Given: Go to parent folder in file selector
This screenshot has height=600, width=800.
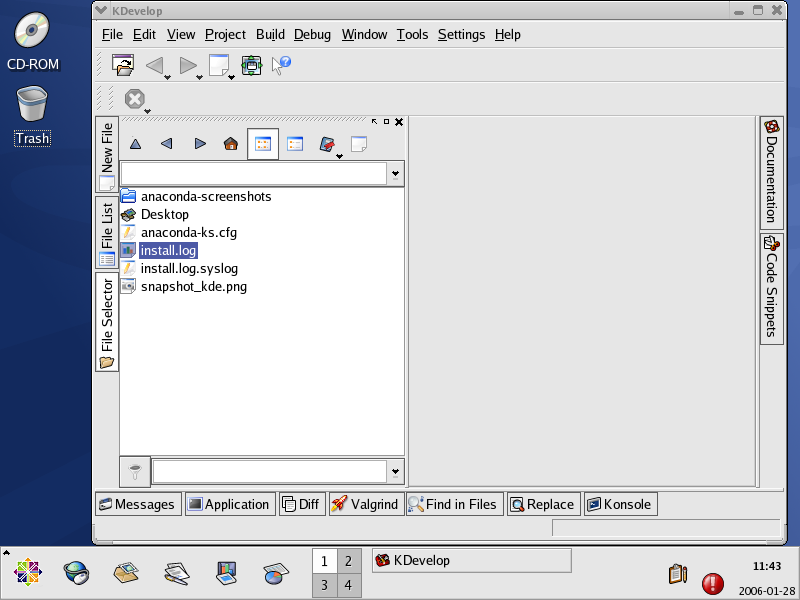Looking at the screenshot, I should coord(136,144).
